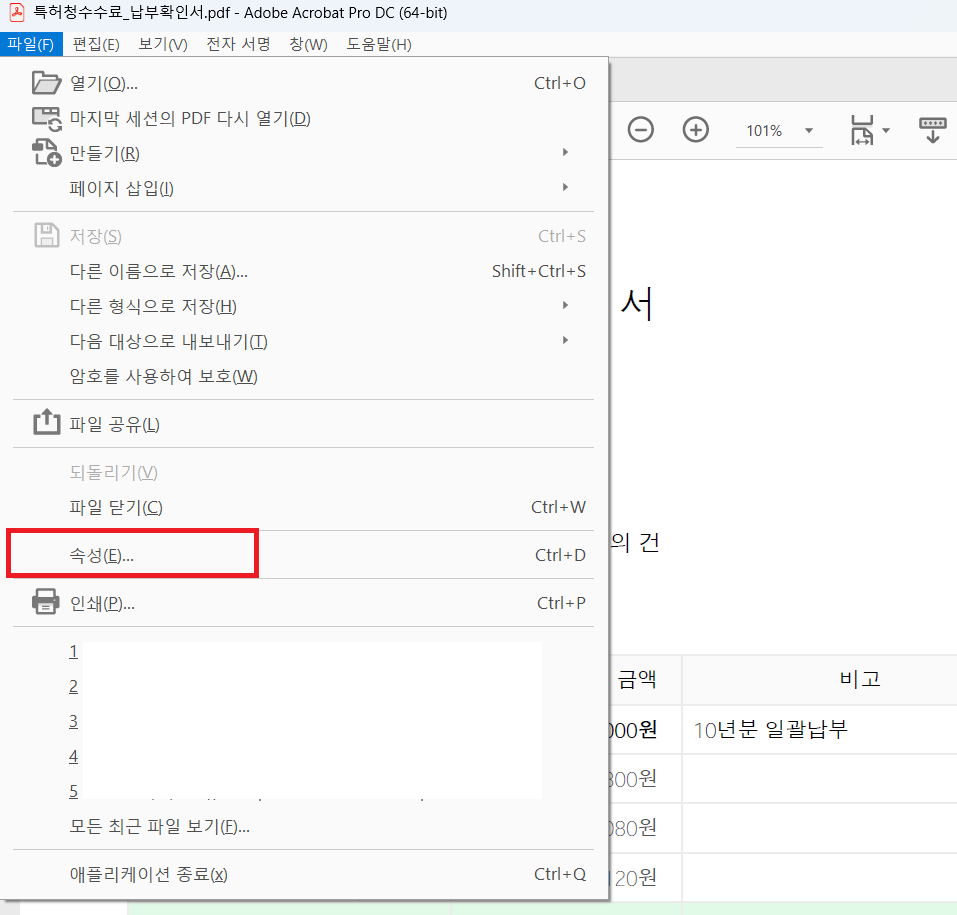Click the Acrobat PDF icon in title bar
Screen dimensions: 957x915
click(x=17, y=12)
